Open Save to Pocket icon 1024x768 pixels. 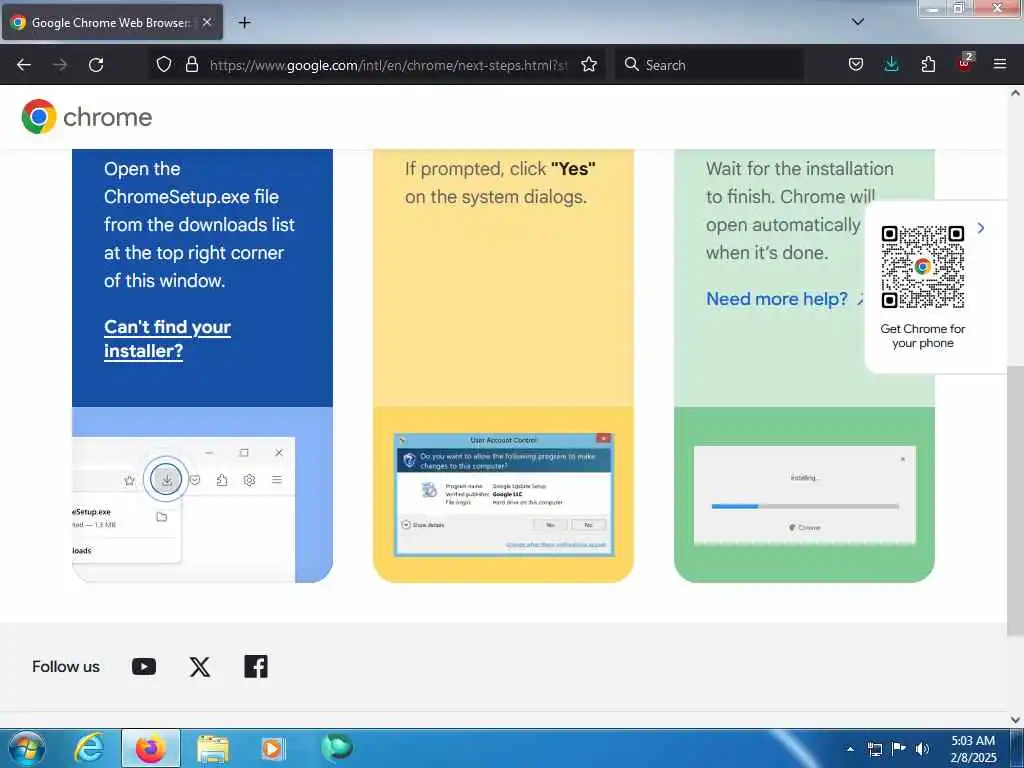(x=856, y=65)
